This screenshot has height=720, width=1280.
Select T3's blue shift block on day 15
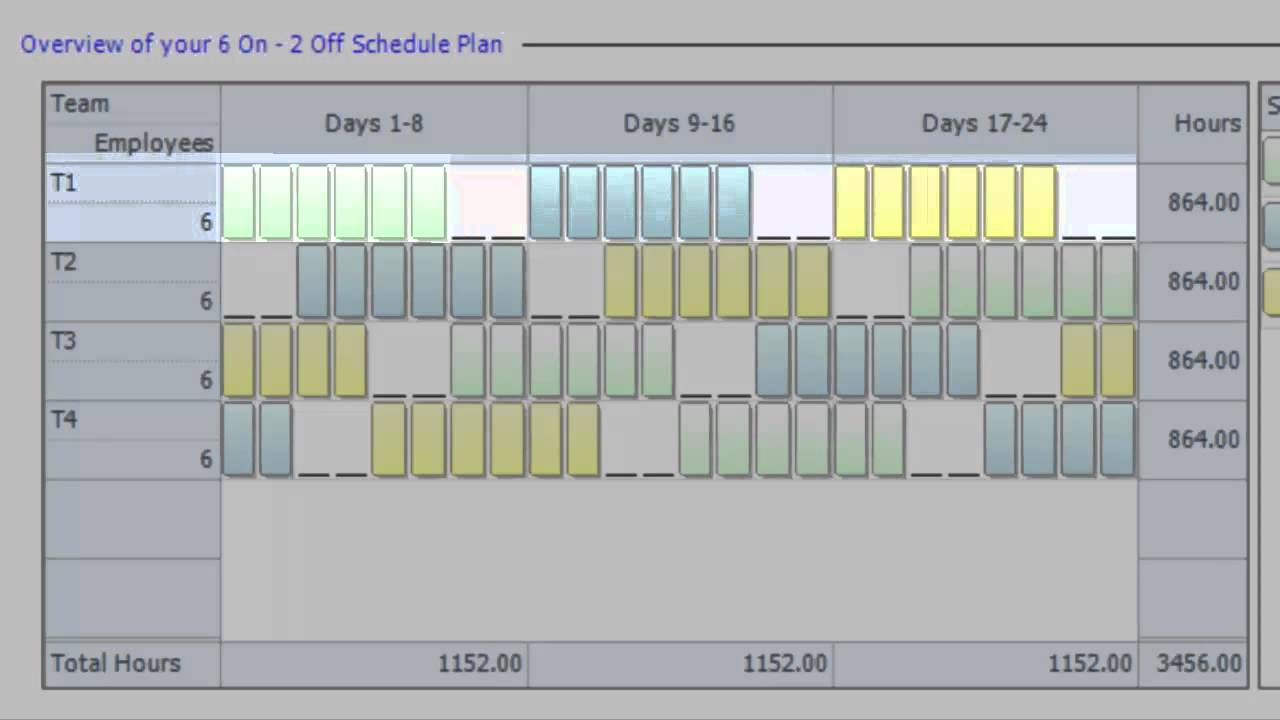773,361
